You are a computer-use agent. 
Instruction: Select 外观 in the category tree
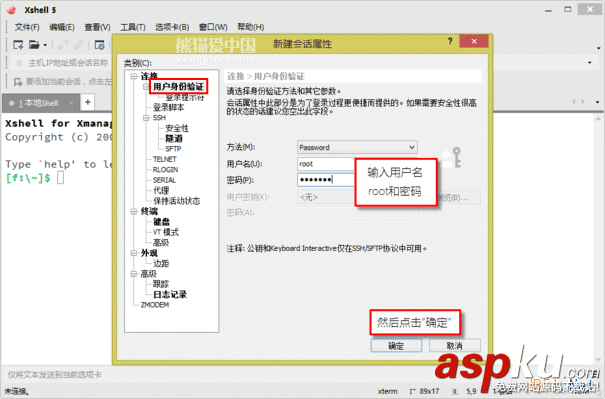[149, 253]
